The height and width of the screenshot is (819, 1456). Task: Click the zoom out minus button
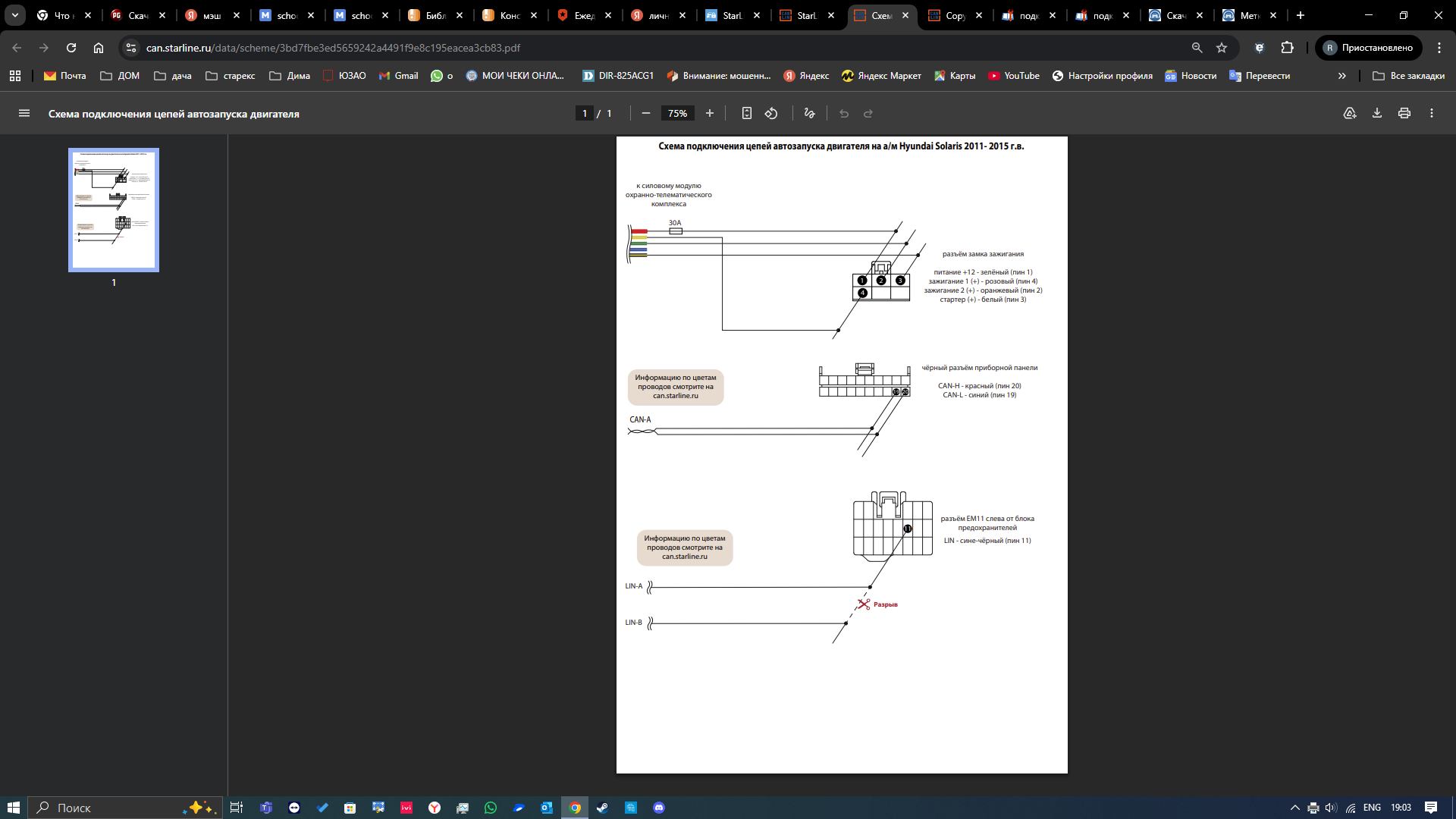646,114
